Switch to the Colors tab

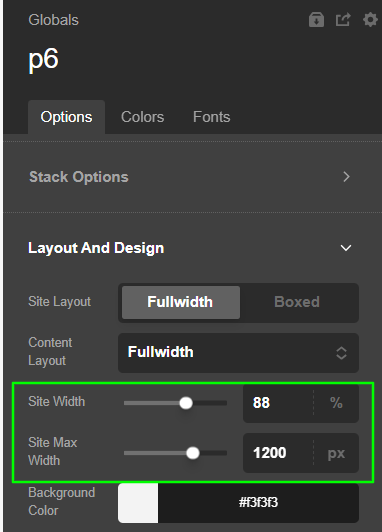pyautogui.click(x=142, y=117)
